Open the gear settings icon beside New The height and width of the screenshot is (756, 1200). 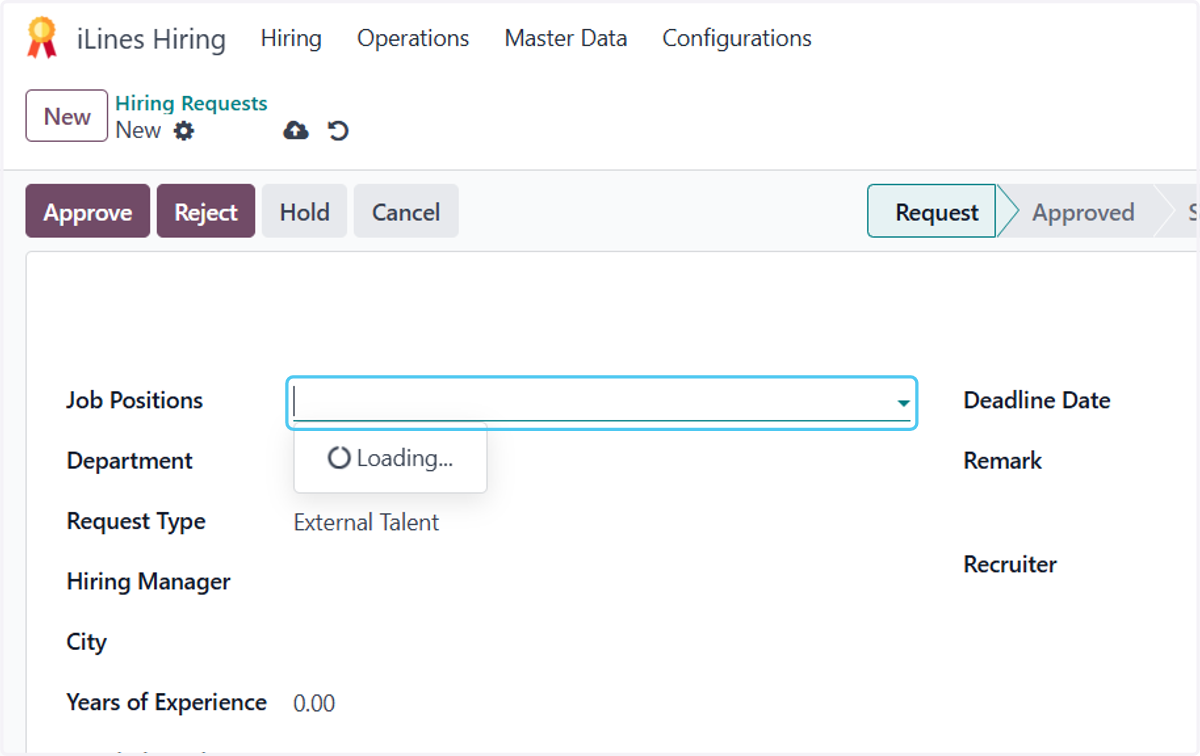[x=184, y=131]
